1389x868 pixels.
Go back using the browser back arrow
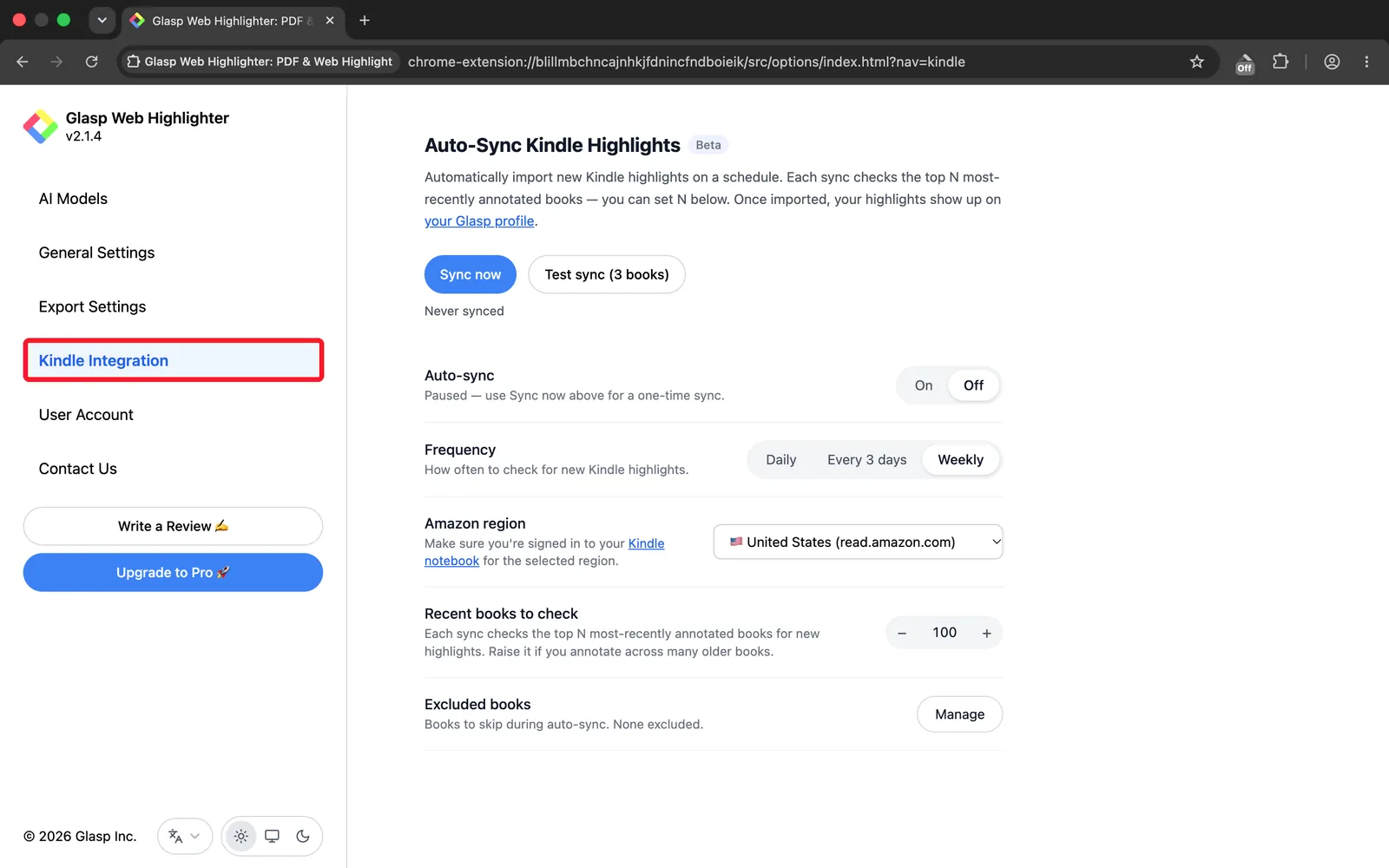pos(23,62)
